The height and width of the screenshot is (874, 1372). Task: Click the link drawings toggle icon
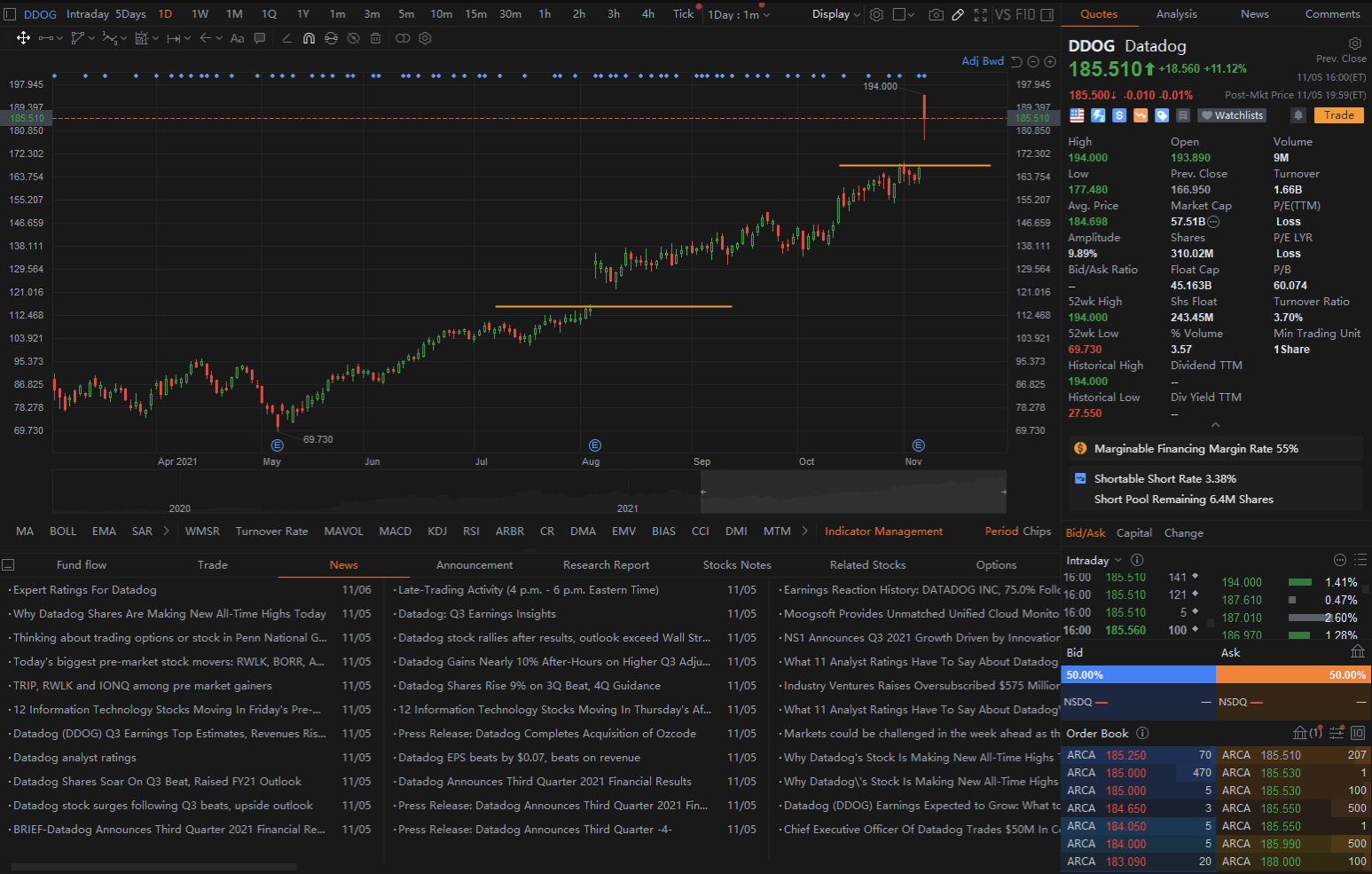pyautogui.click(x=403, y=38)
